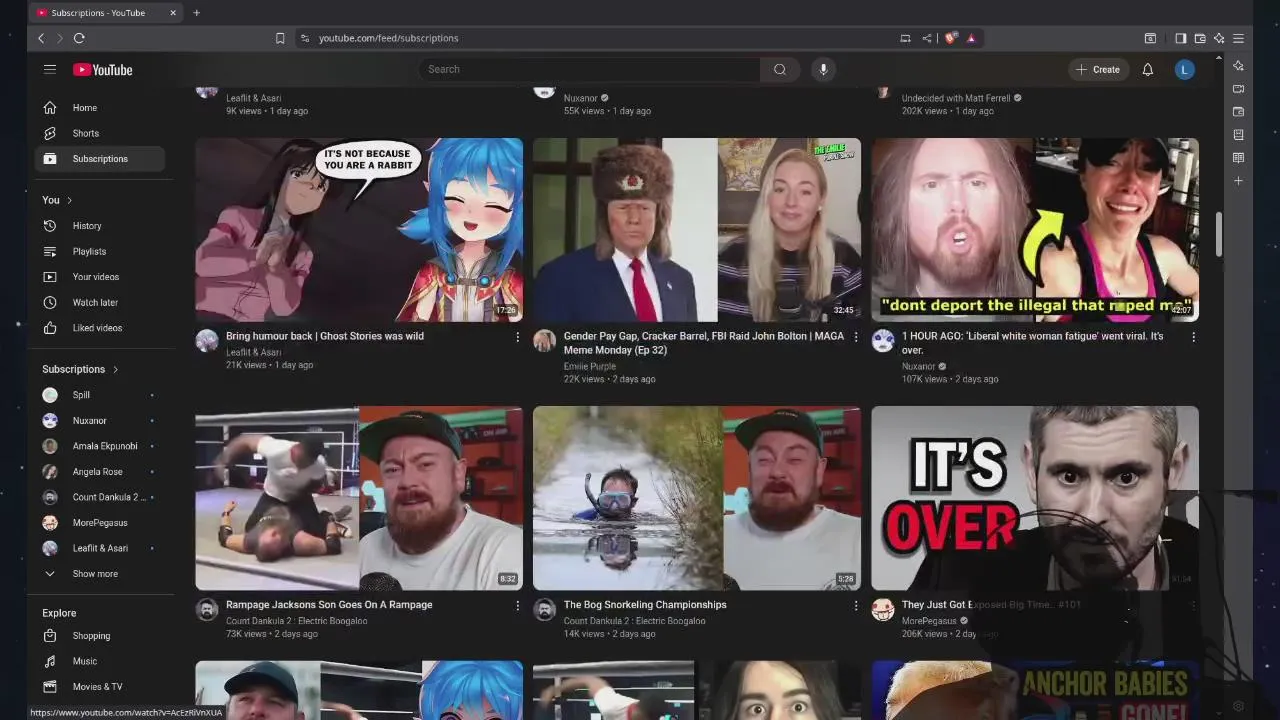Click Undecided with Matt Ferrell channel name
The image size is (1280, 720).
(957, 98)
